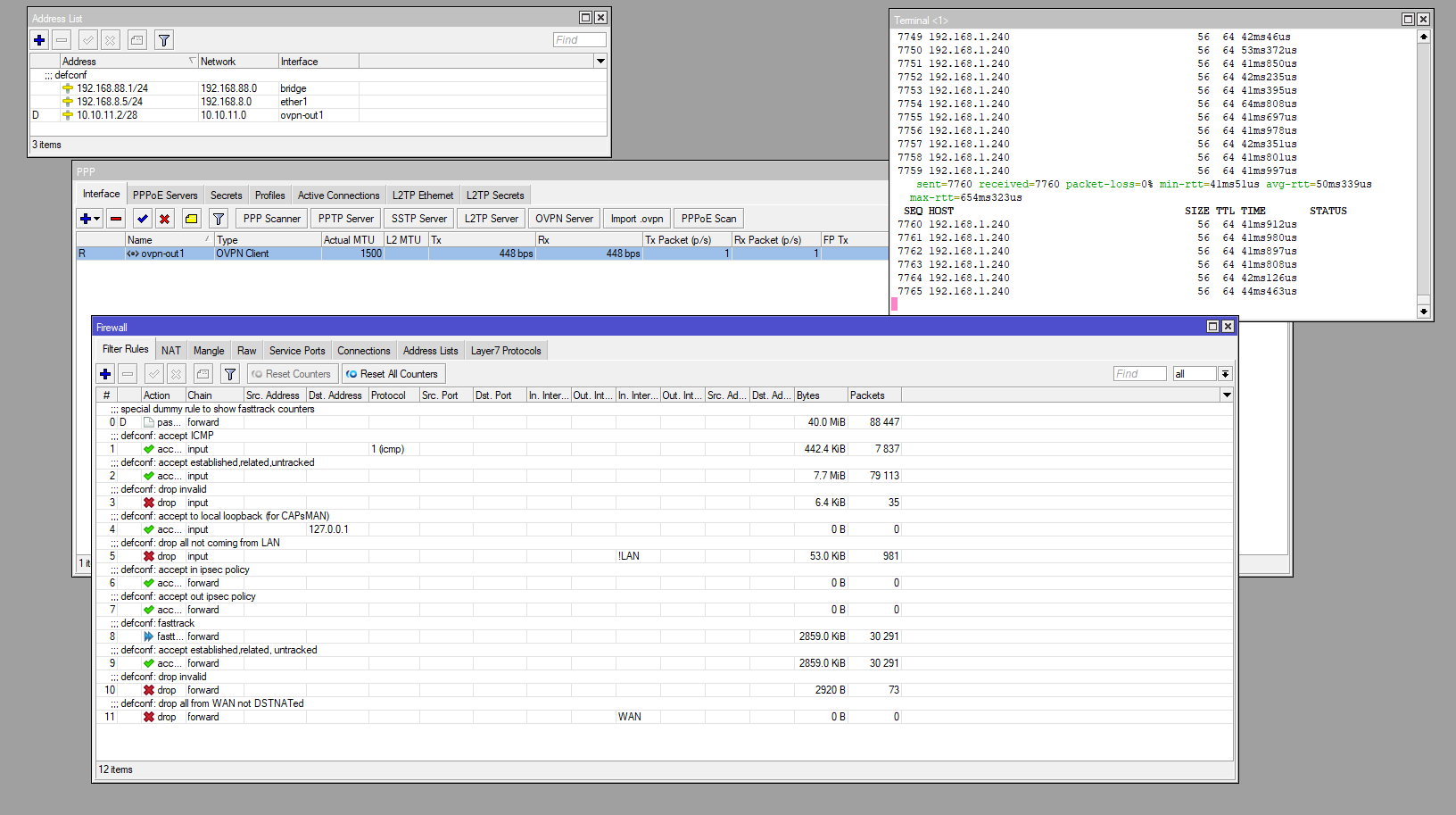Sort Firewall rules by Packets column

pyautogui.click(x=874, y=395)
